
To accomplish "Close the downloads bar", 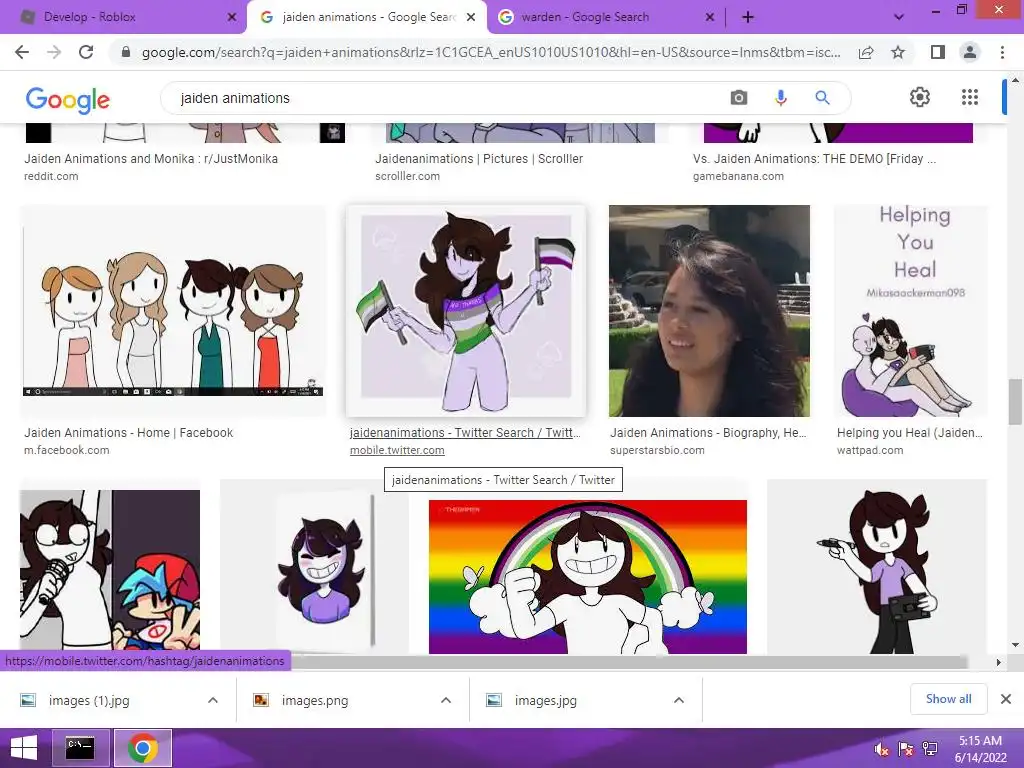I will coord(1006,699).
